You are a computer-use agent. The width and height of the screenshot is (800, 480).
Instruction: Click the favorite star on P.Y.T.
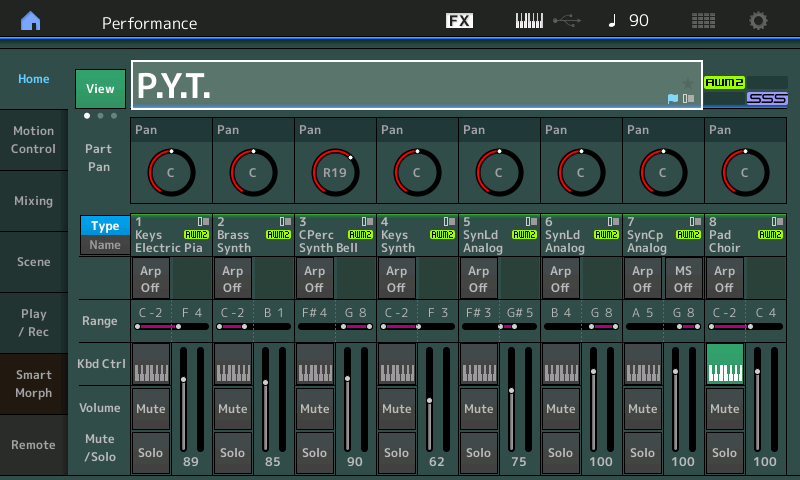point(687,82)
